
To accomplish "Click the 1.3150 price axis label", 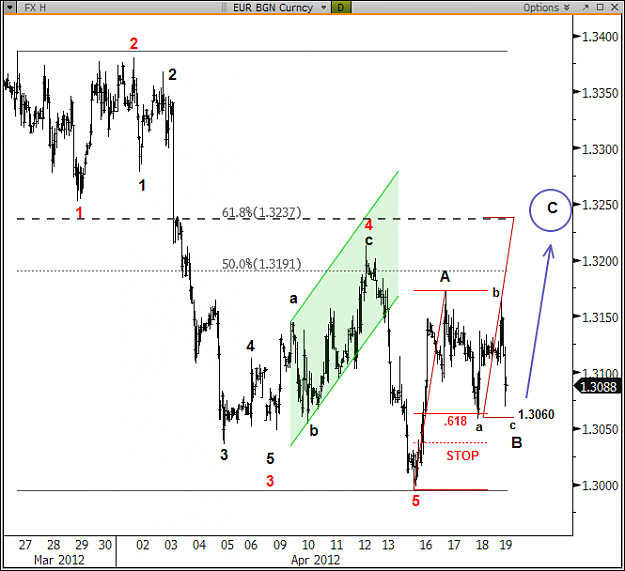I will (600, 318).
